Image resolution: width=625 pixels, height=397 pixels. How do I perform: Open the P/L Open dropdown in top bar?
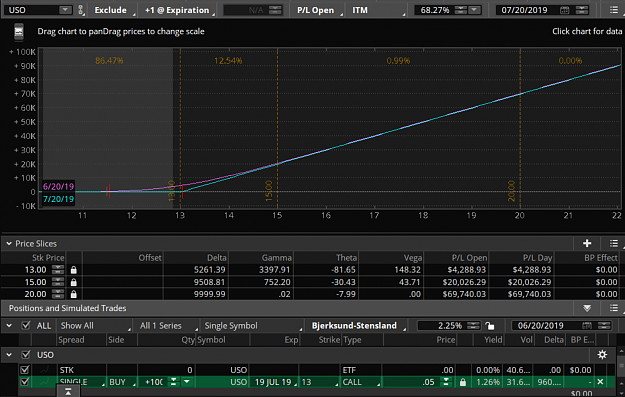318,10
